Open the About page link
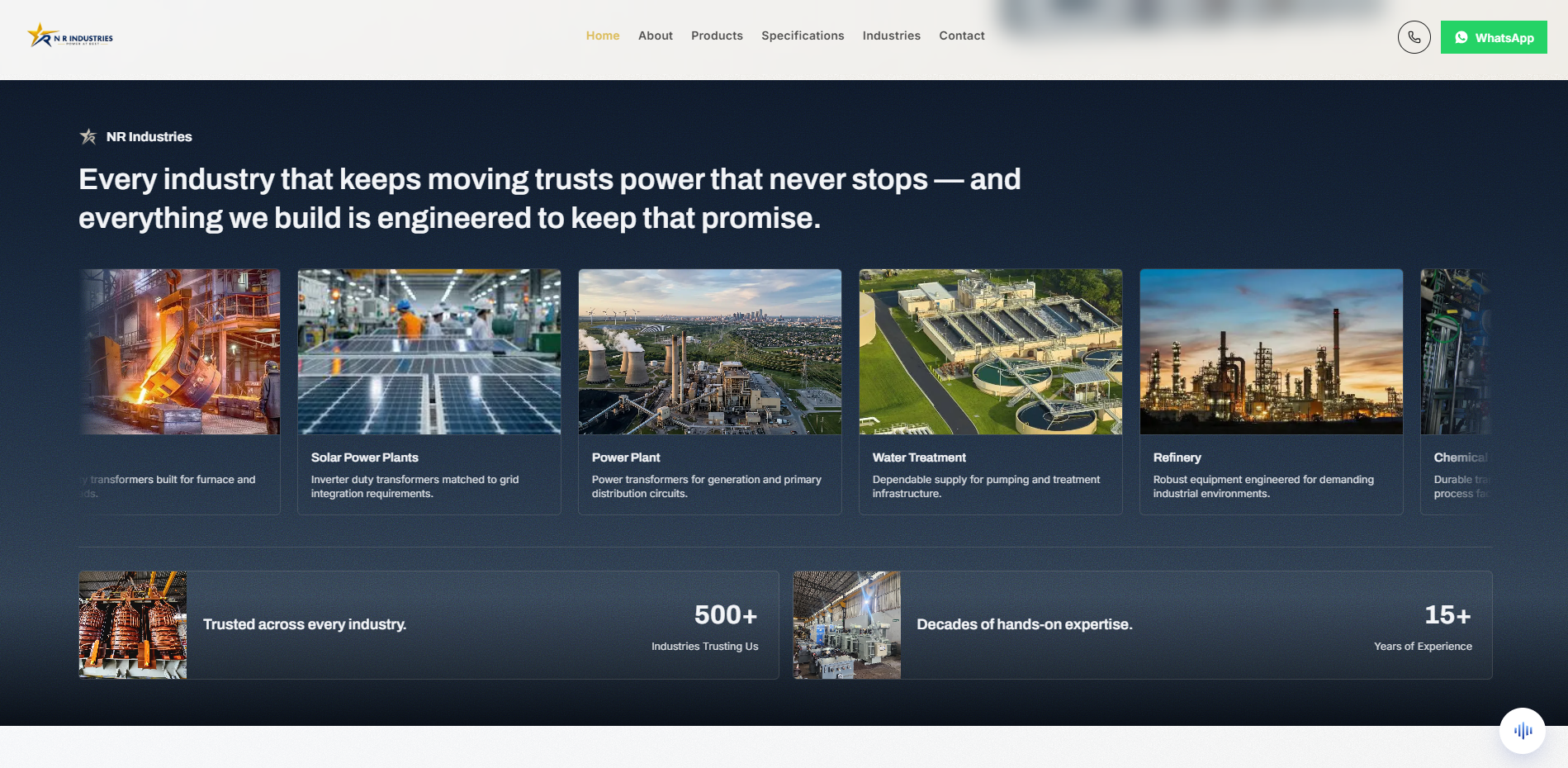 click(656, 36)
